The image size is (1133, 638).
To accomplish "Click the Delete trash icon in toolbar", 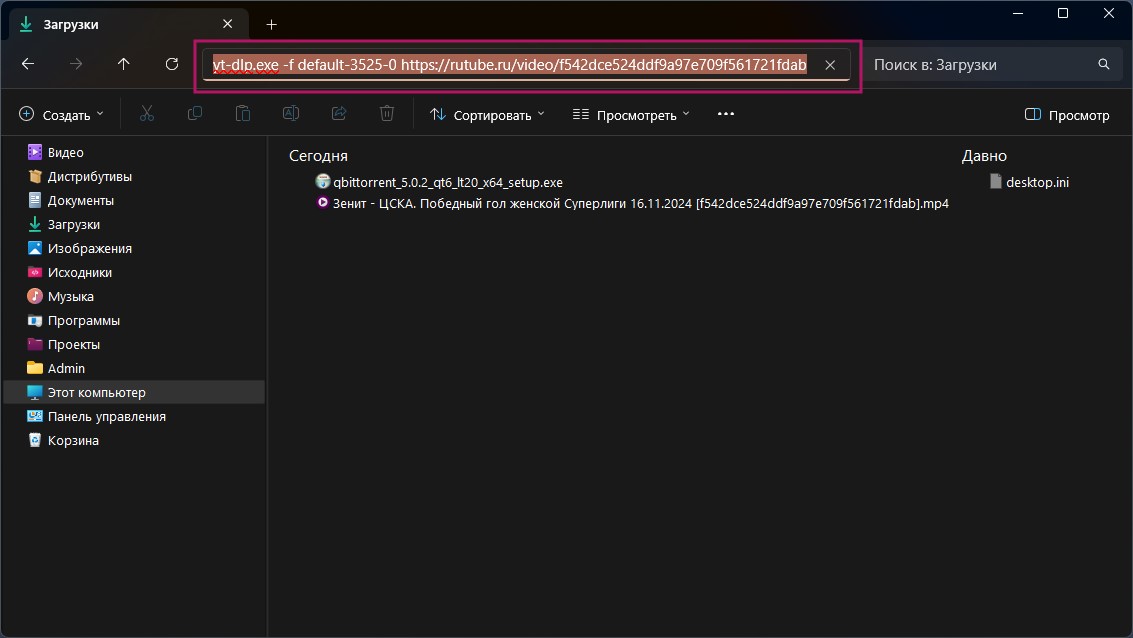I will [387, 114].
